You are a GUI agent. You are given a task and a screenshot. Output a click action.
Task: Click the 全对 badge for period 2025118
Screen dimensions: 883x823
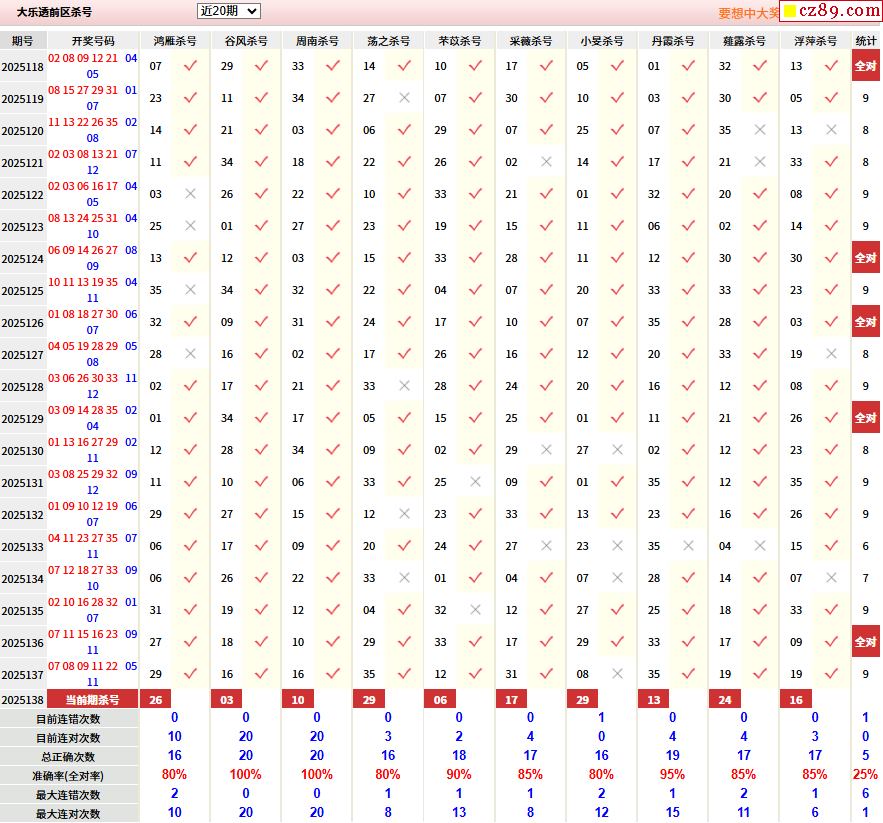865,66
